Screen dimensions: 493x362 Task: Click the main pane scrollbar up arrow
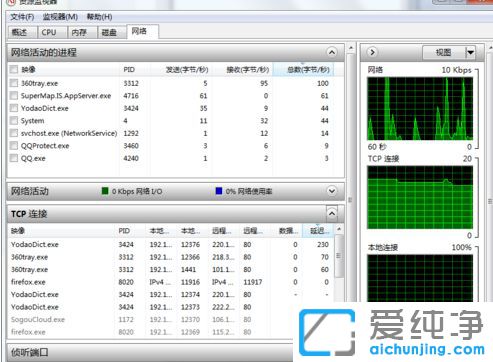coord(350,48)
